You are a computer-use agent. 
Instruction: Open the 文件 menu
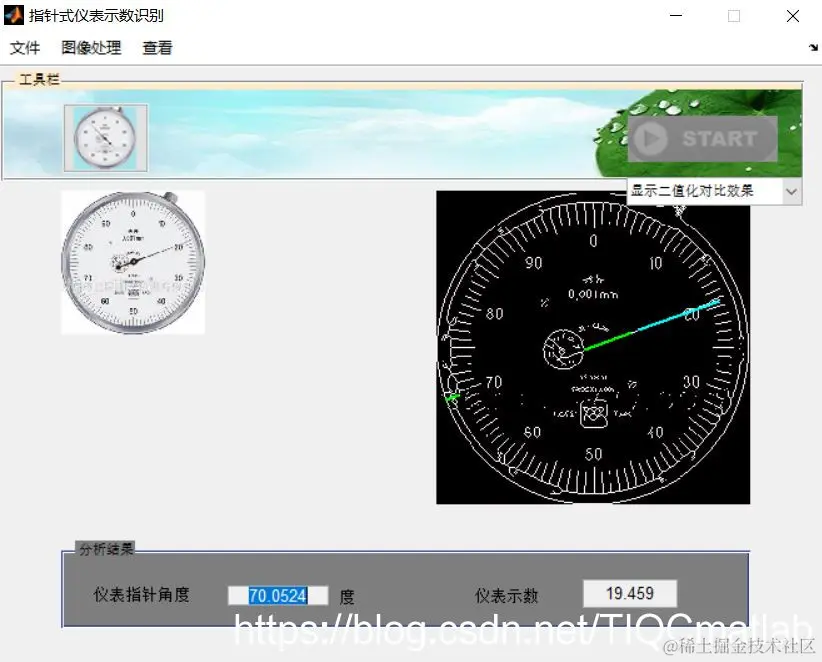pyautogui.click(x=25, y=47)
